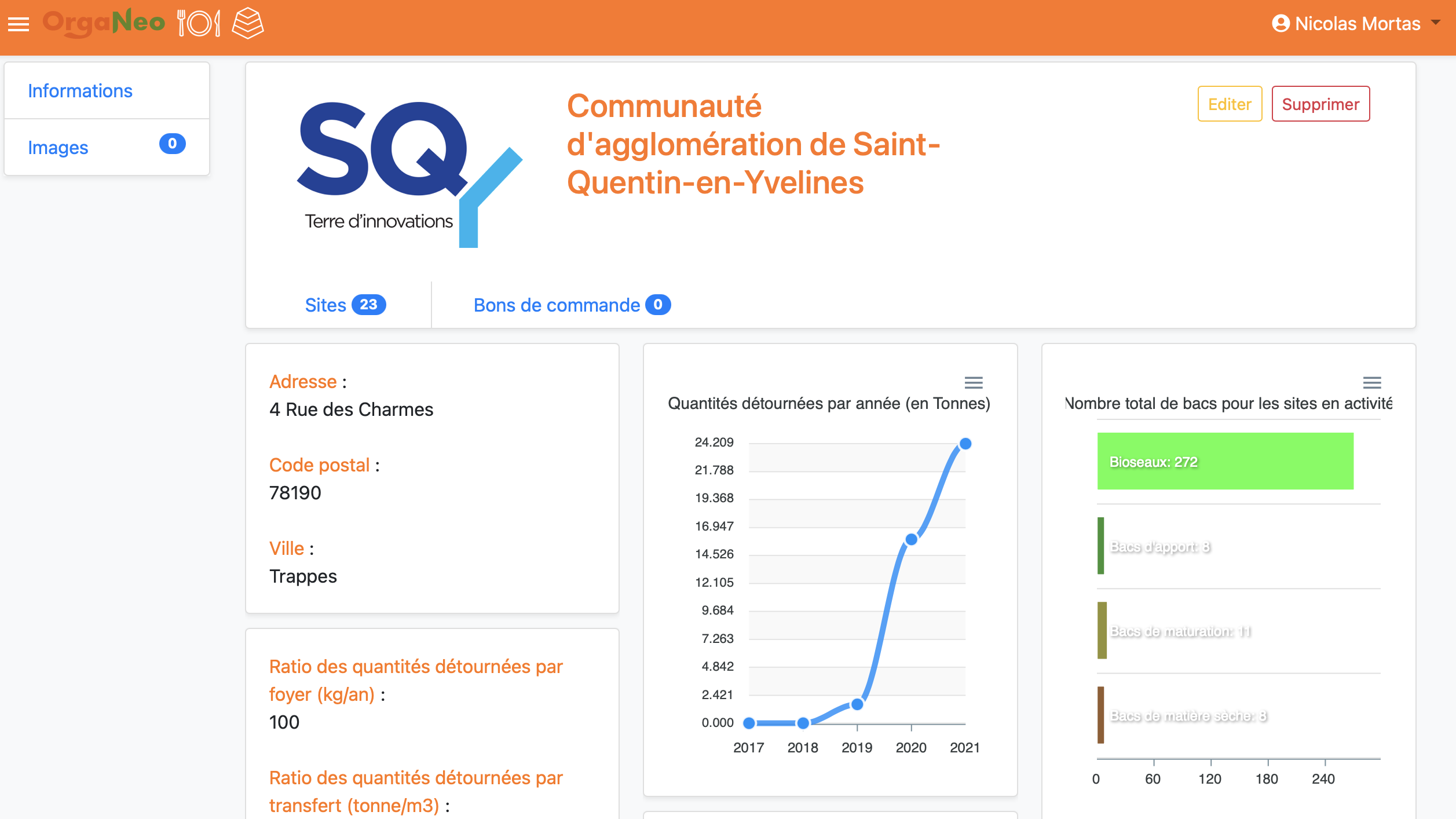This screenshot has width=1456, height=819.
Task: Click the address value 4 Rue des Charmes
Action: [351, 409]
